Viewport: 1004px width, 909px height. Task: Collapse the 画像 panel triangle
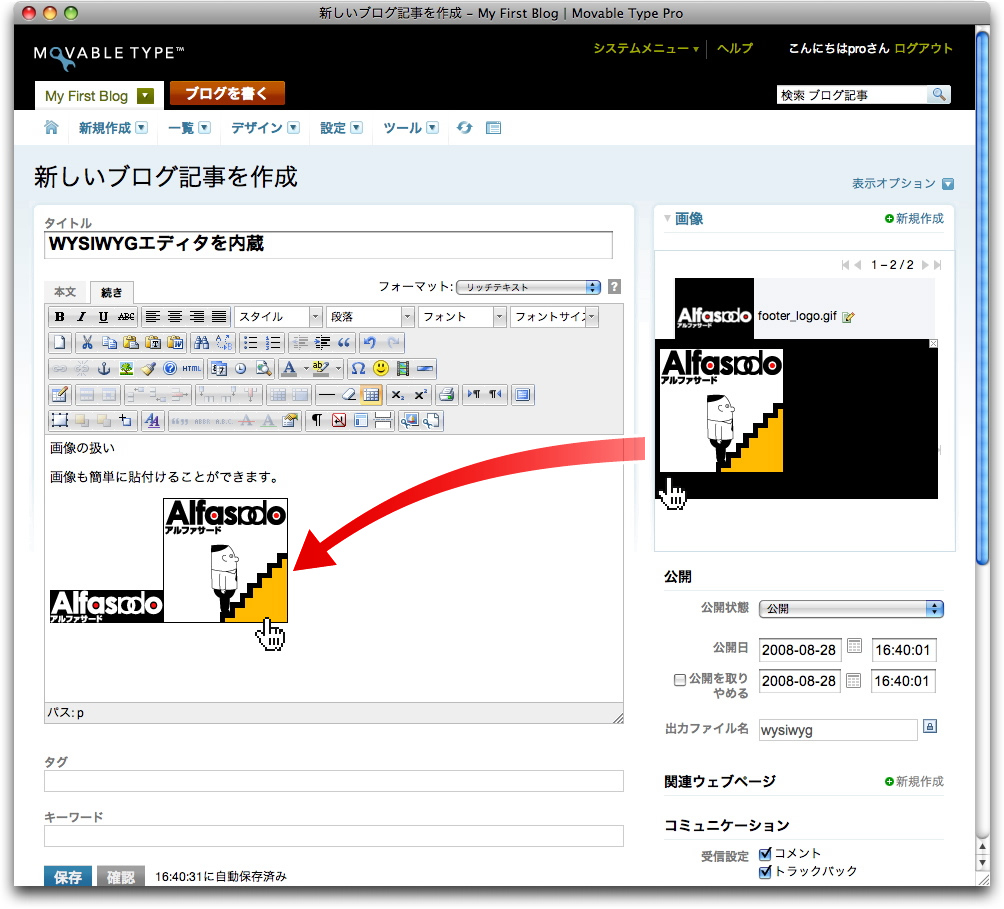[668, 218]
